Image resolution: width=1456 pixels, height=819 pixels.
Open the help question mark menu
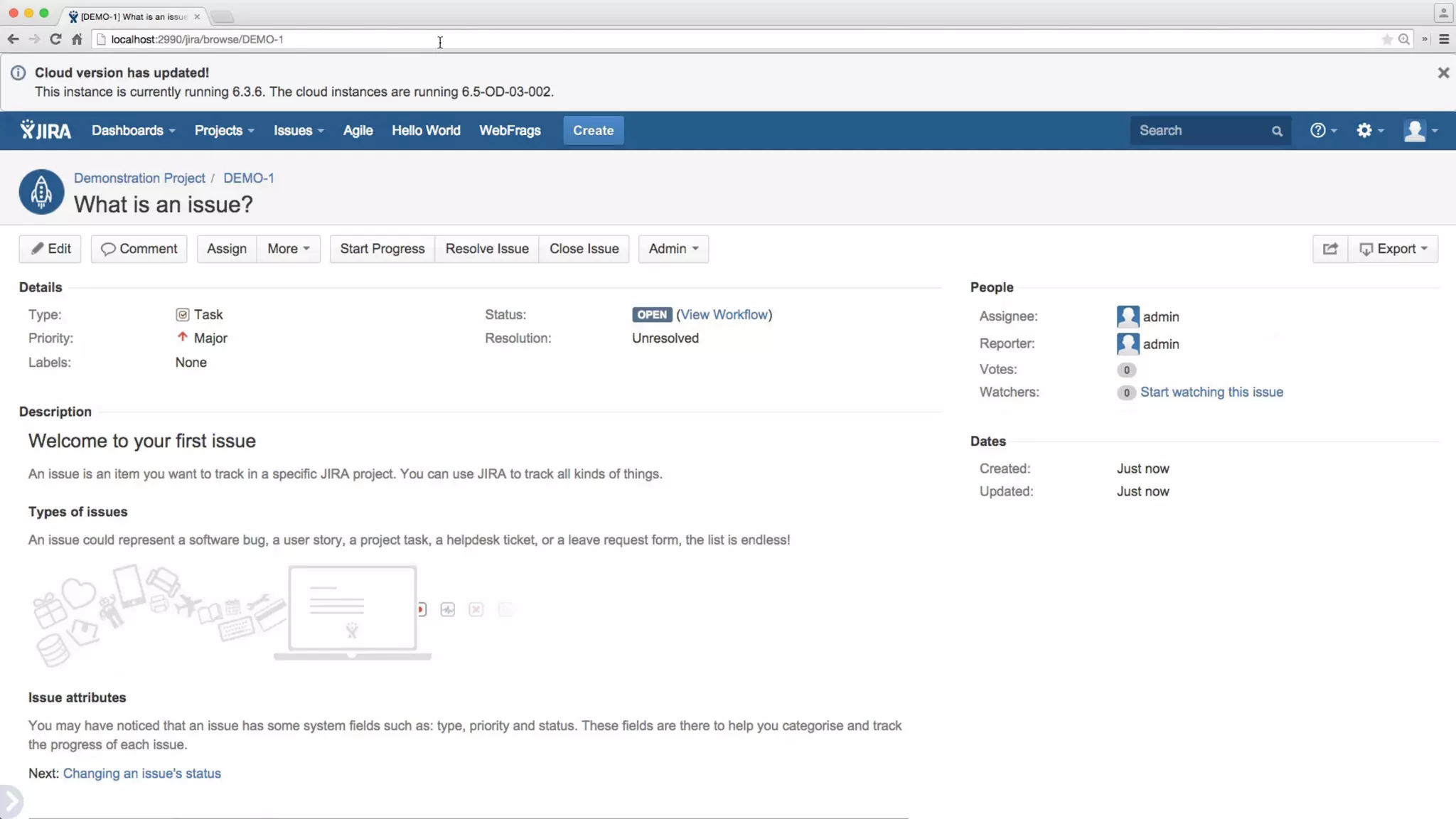tap(1322, 130)
